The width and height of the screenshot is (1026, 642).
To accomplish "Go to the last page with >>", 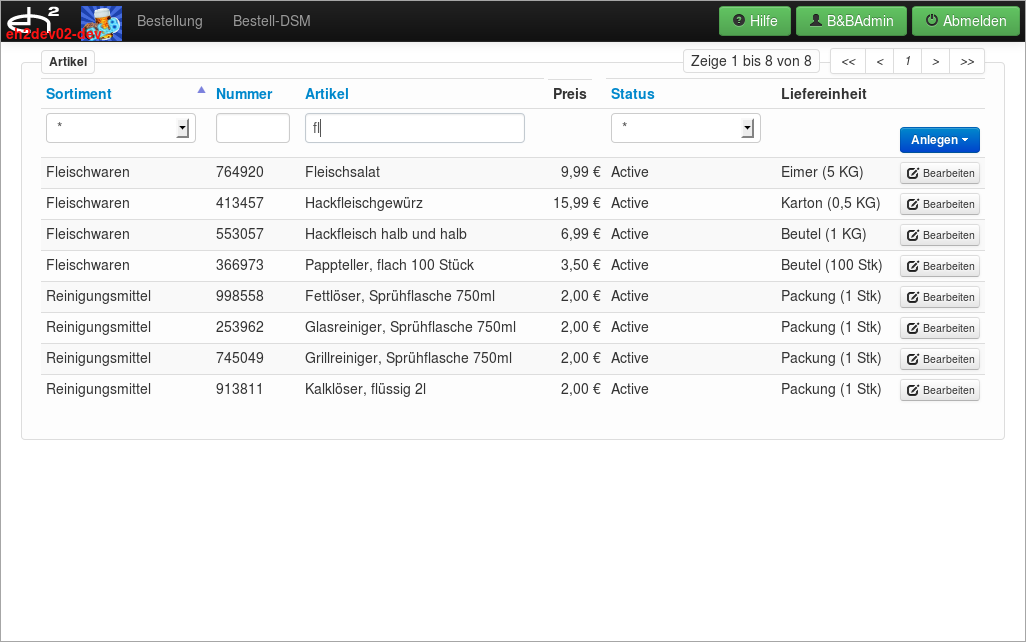I will pyautogui.click(x=967, y=62).
